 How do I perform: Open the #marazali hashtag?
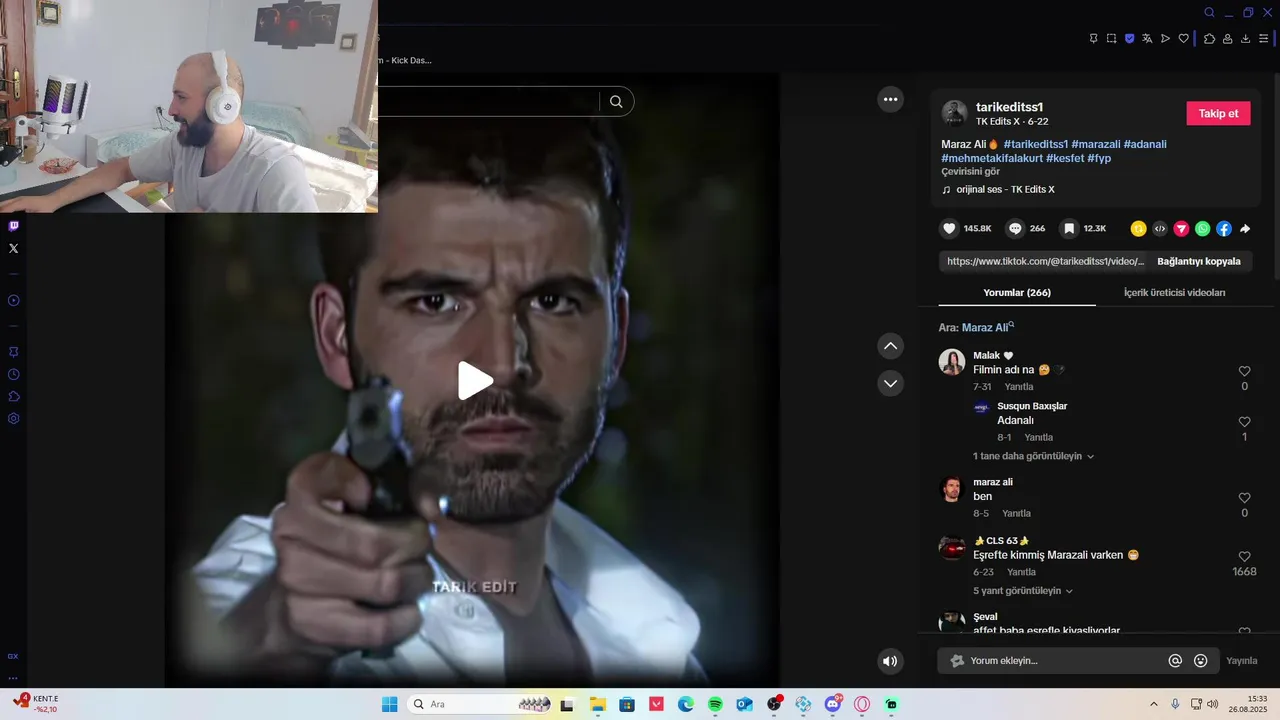(x=1095, y=144)
